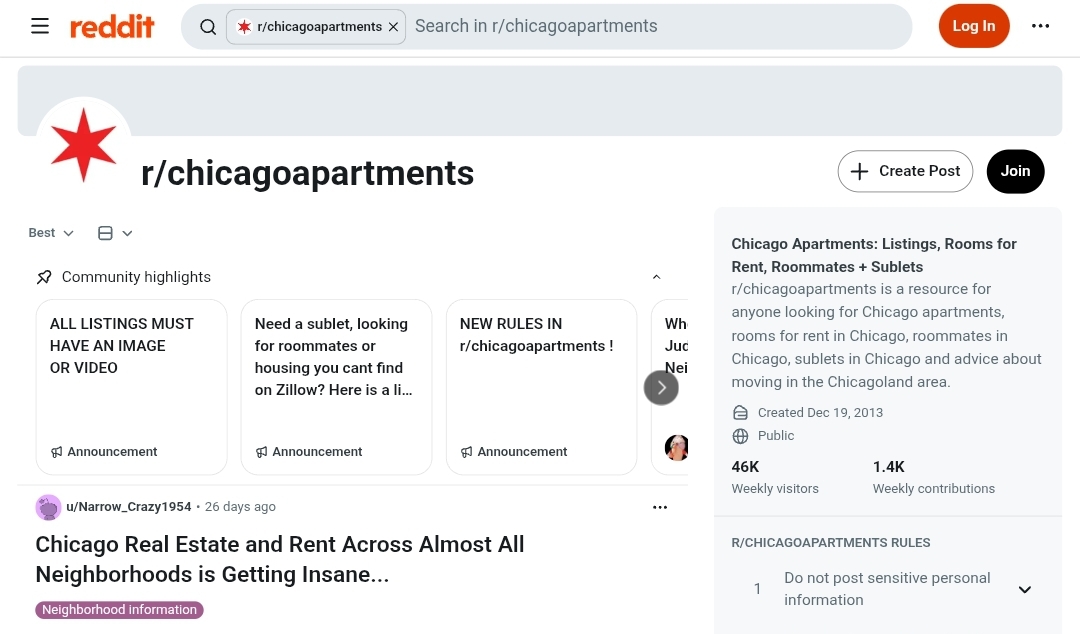1080x634 pixels.
Task: Click the Create Post button
Action: click(905, 171)
